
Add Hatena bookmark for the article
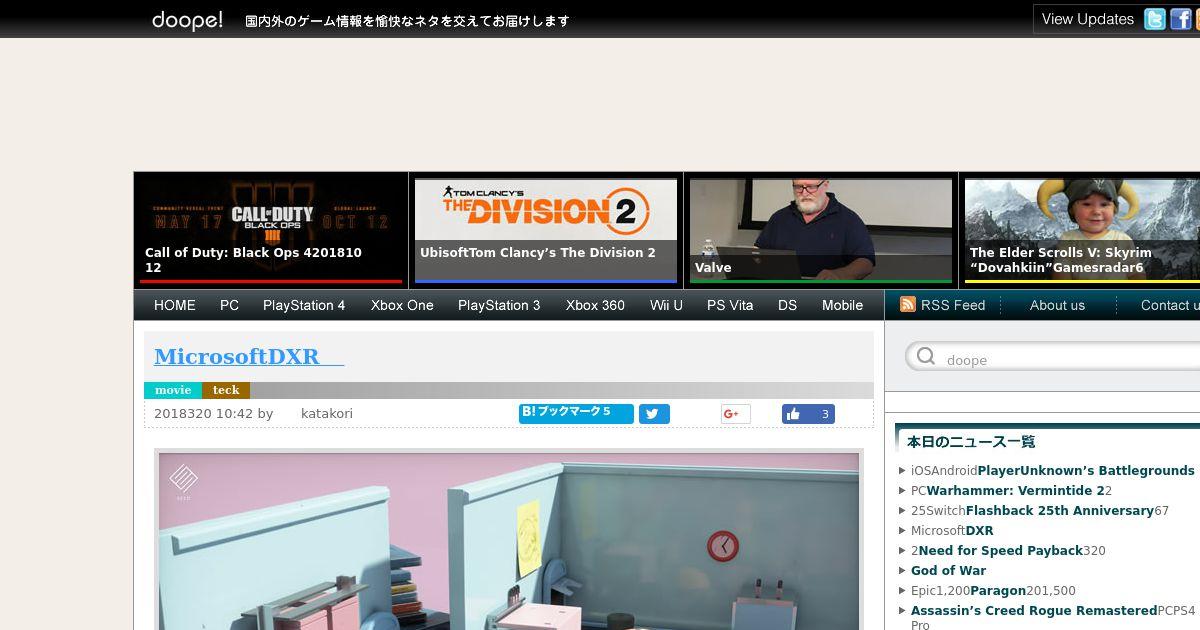pos(576,413)
